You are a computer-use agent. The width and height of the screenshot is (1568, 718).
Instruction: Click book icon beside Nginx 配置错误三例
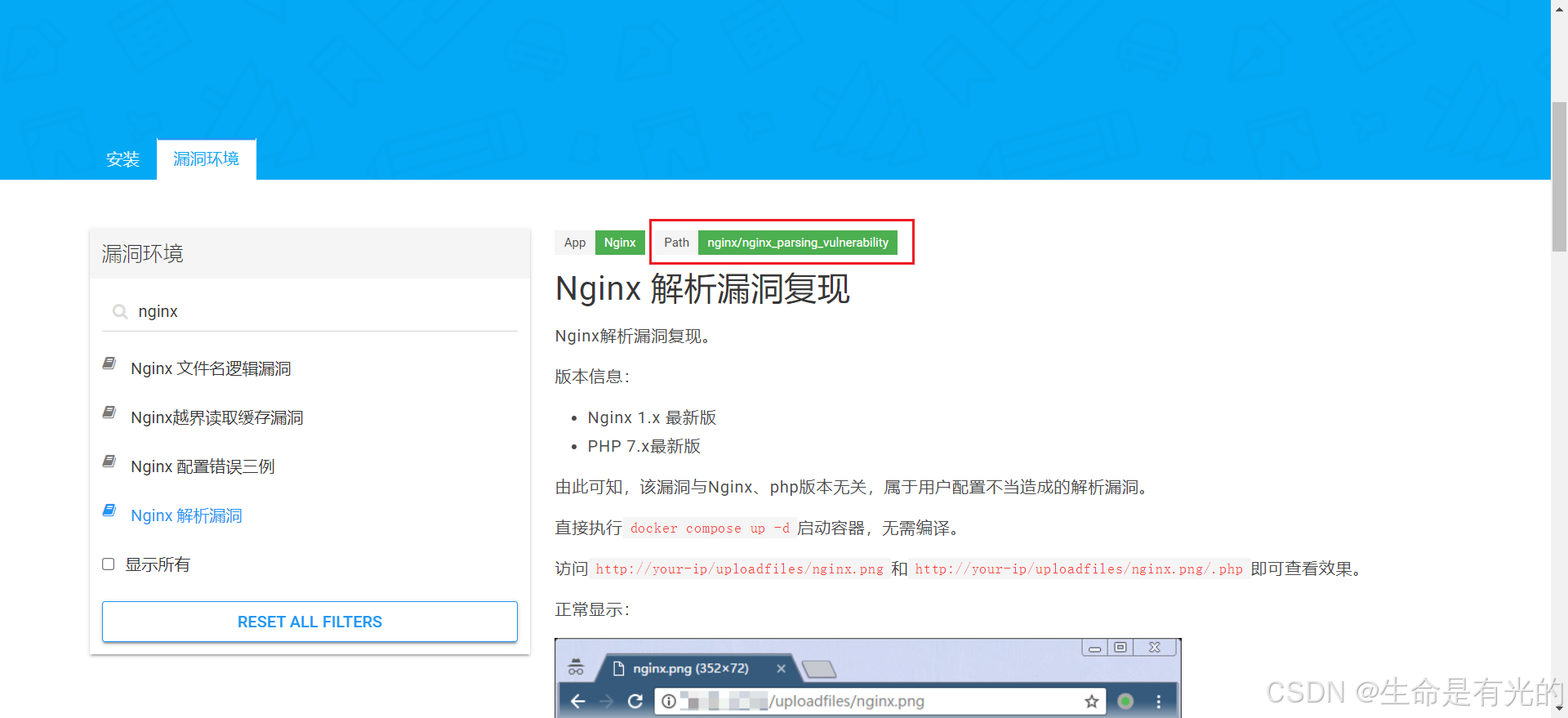[109, 462]
